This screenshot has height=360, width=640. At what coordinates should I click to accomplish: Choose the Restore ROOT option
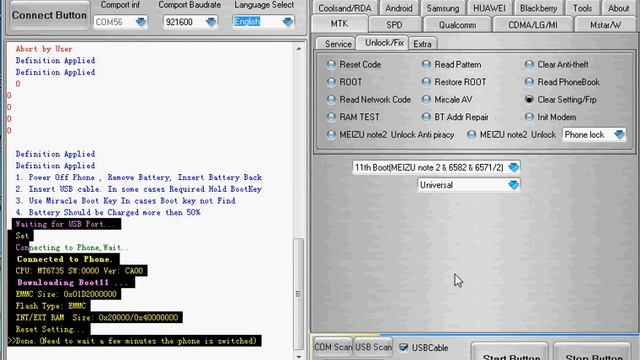pos(454,82)
